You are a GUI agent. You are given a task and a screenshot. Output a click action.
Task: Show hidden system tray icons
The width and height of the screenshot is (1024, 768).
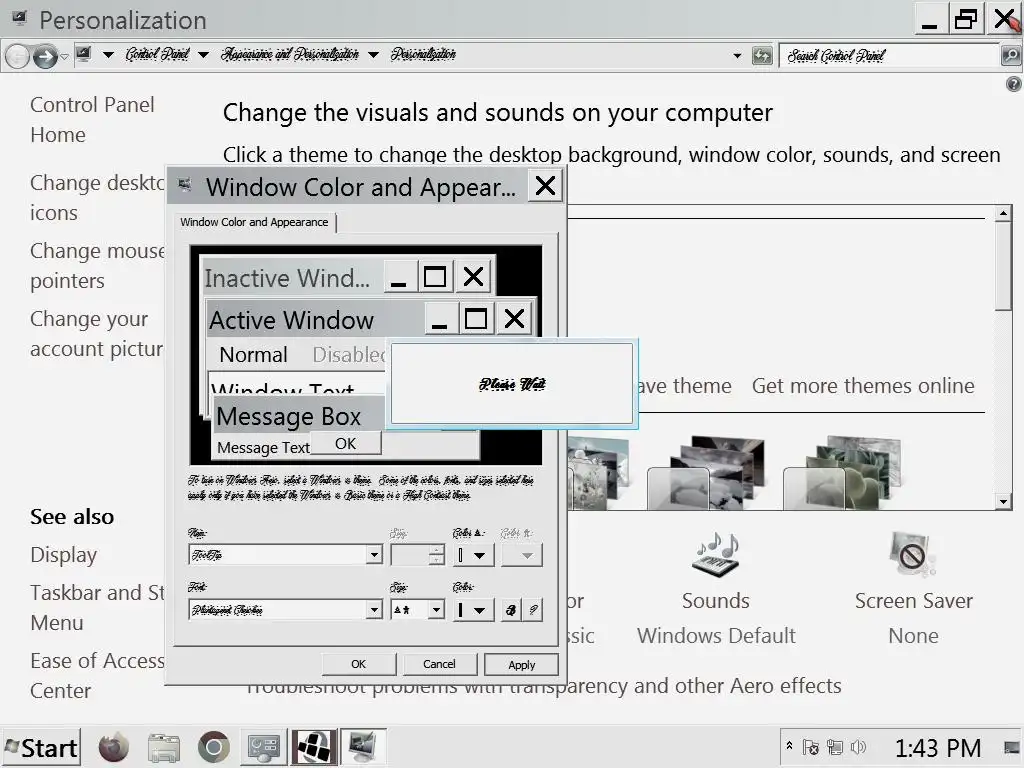(x=789, y=746)
